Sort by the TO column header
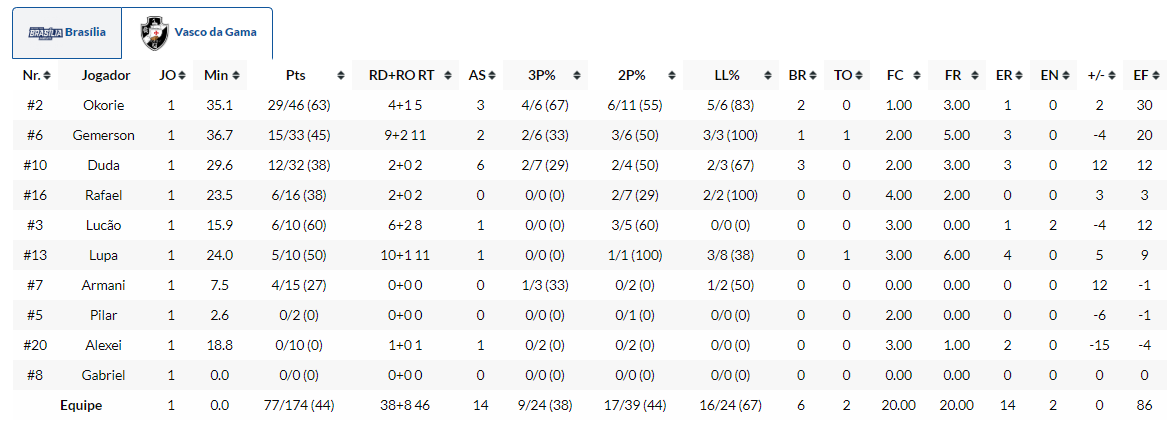This screenshot has width=1175, height=426. 842,75
